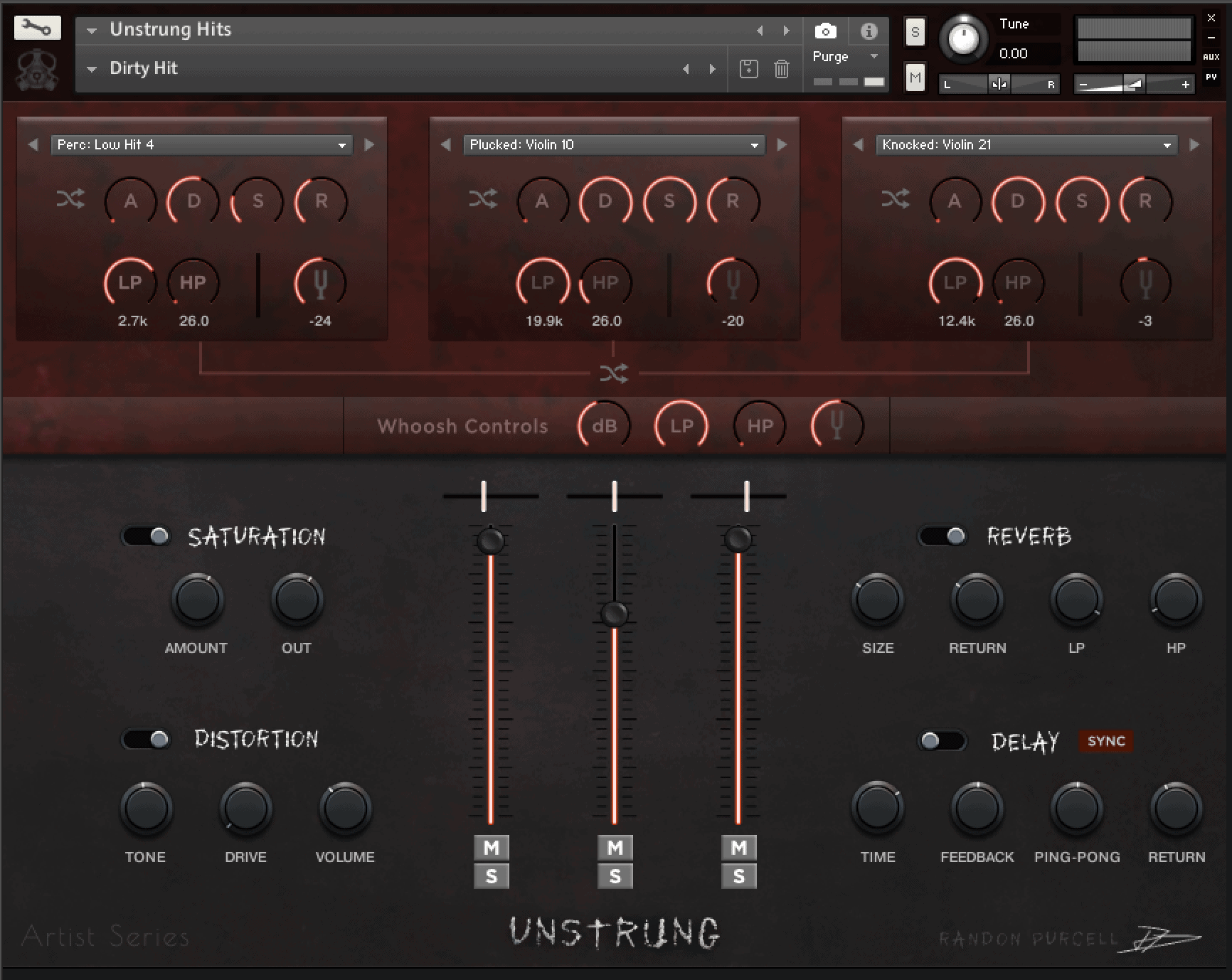This screenshot has height=980, width=1232.
Task: Click the L/R pan slider in header
Action: [999, 85]
